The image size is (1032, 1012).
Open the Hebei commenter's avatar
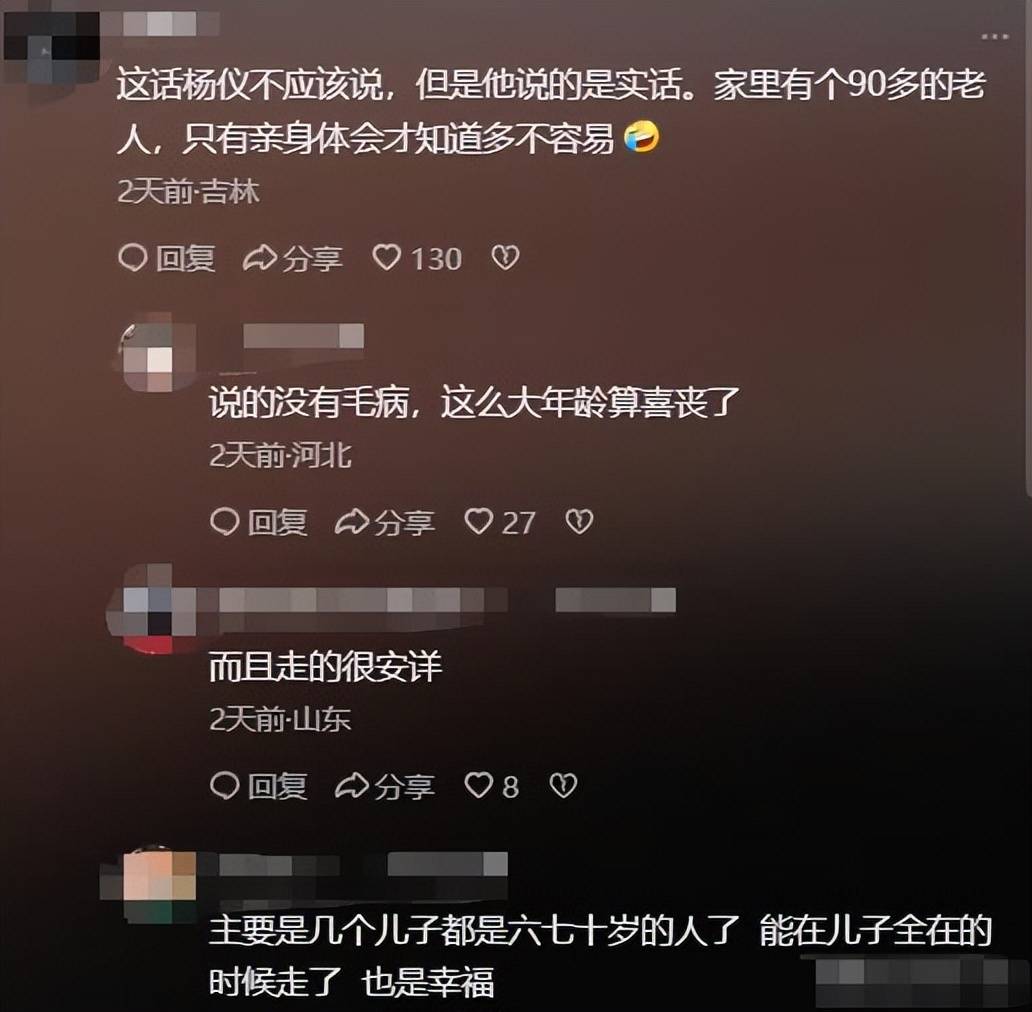[x=148, y=355]
